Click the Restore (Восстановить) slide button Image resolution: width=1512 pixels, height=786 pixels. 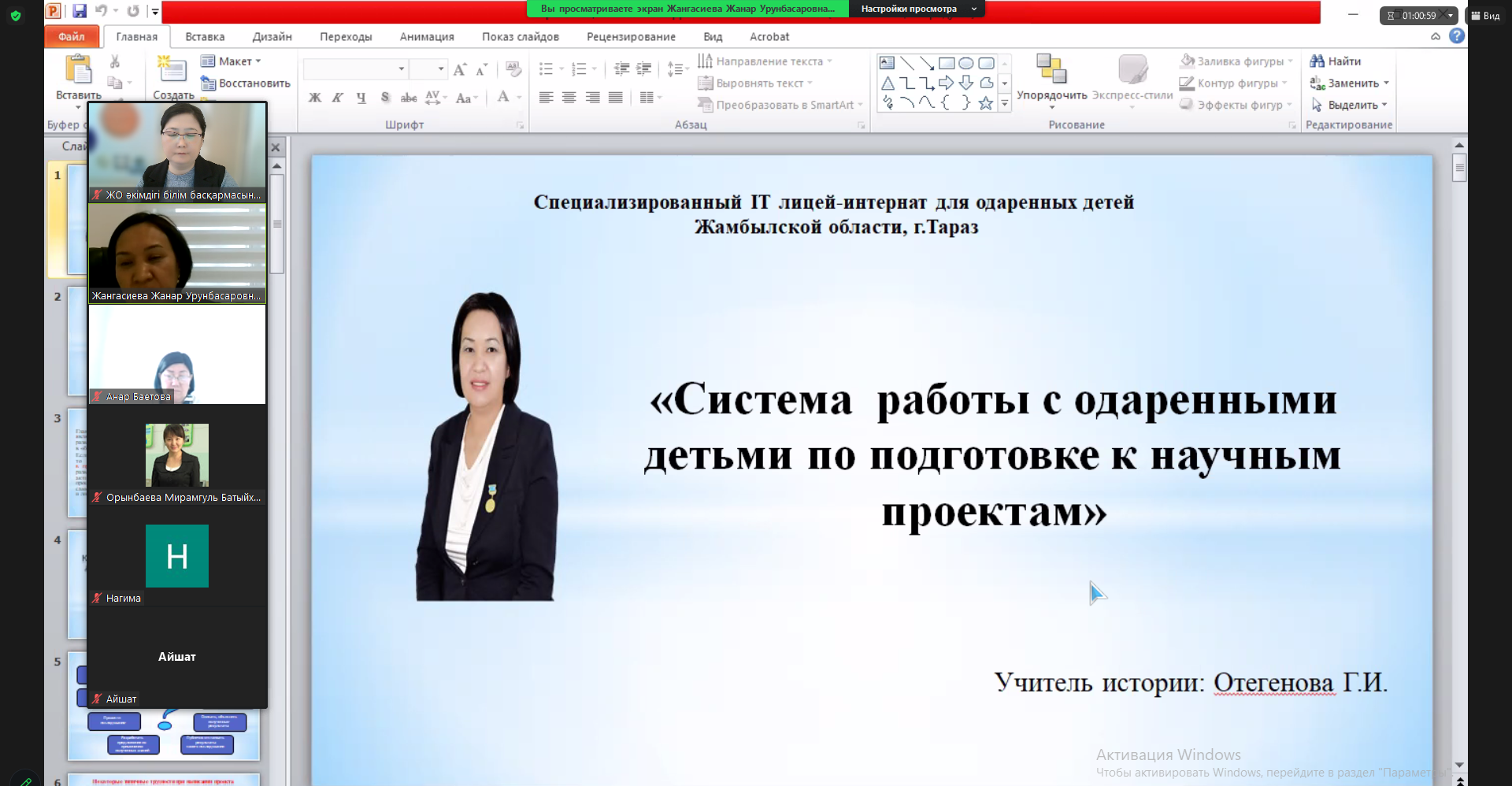[245, 83]
